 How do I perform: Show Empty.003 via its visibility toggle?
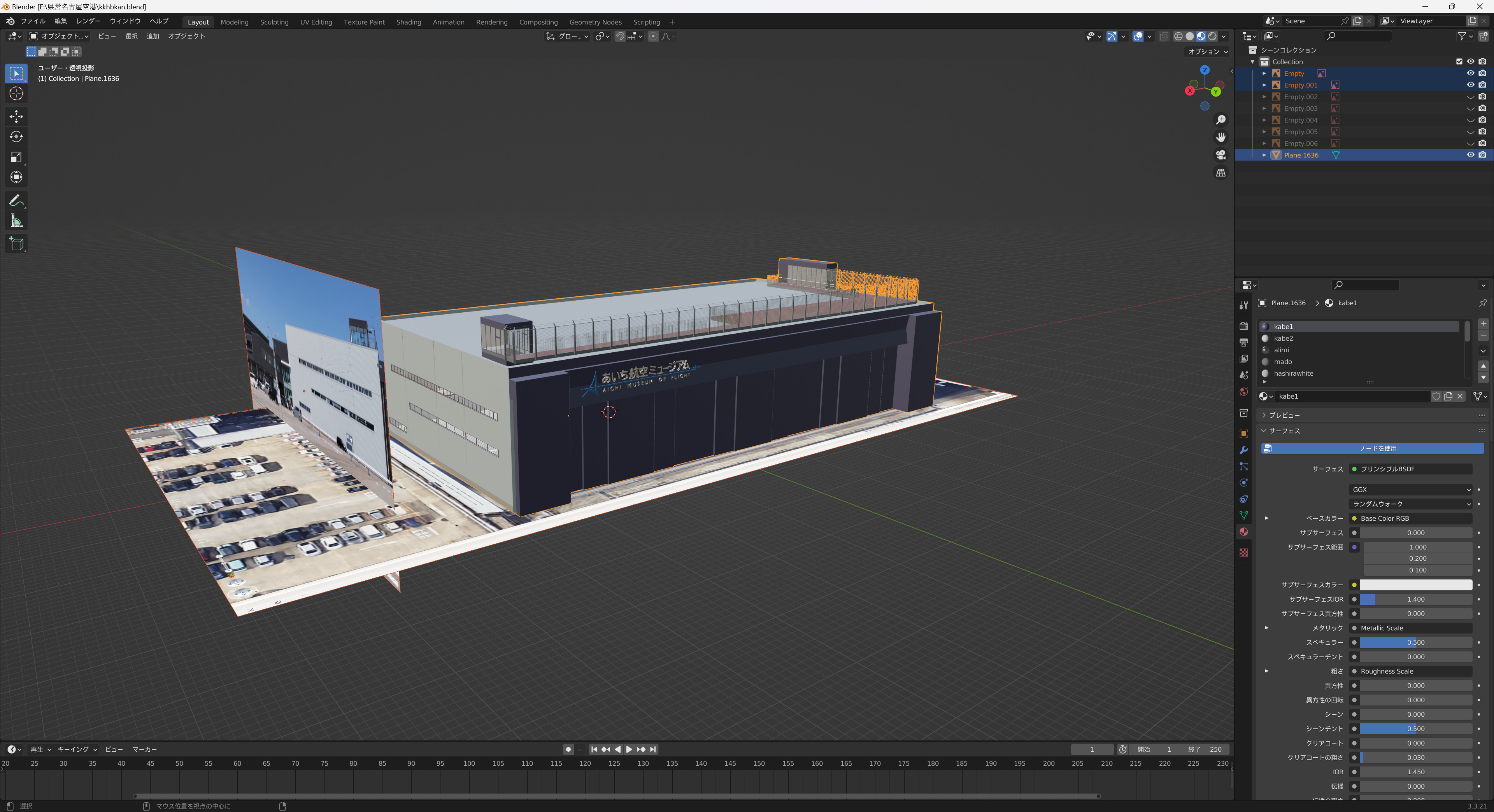coord(1470,108)
